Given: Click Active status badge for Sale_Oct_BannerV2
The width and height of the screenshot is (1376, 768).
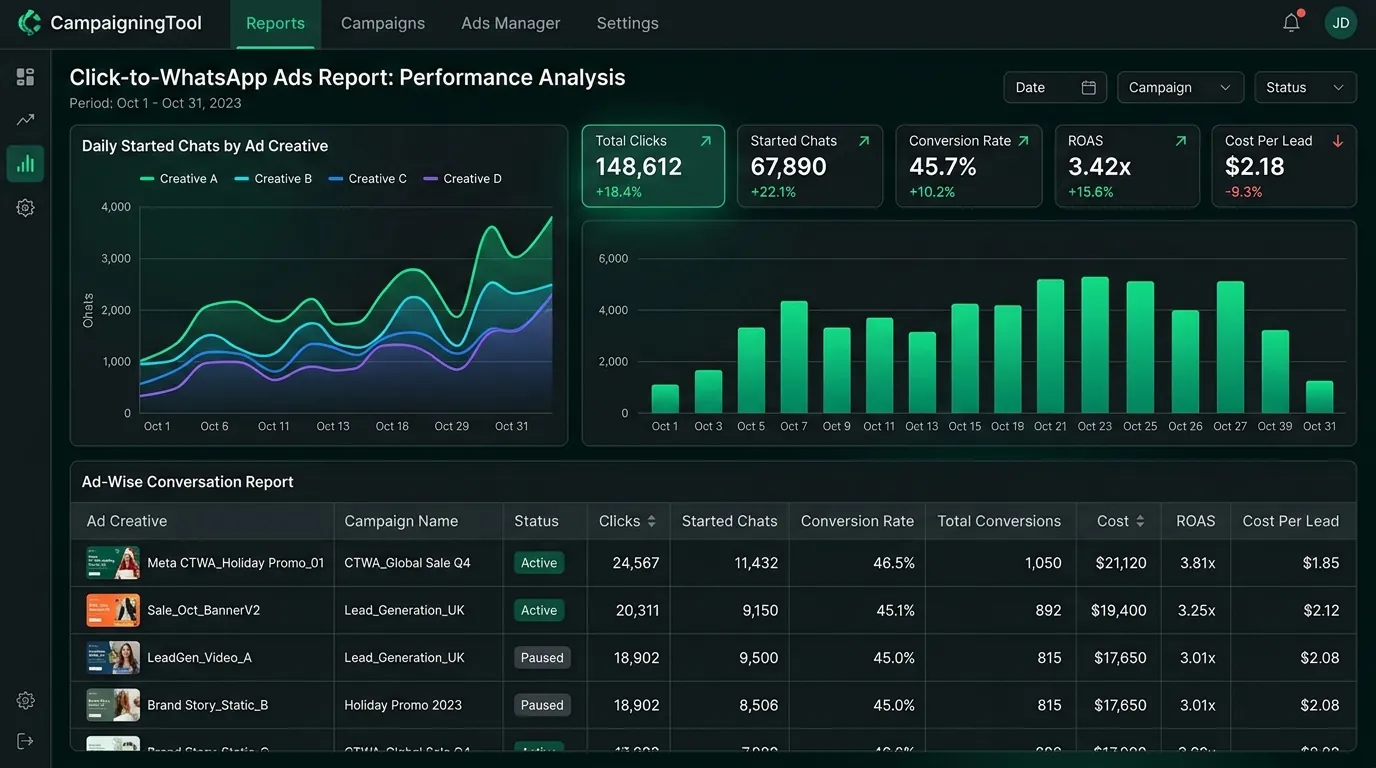Looking at the screenshot, I should [x=539, y=610].
